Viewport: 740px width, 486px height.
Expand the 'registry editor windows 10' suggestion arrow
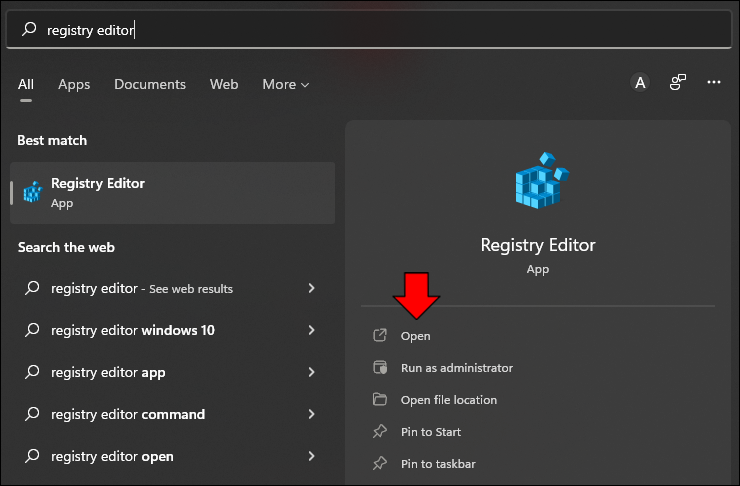coord(311,330)
